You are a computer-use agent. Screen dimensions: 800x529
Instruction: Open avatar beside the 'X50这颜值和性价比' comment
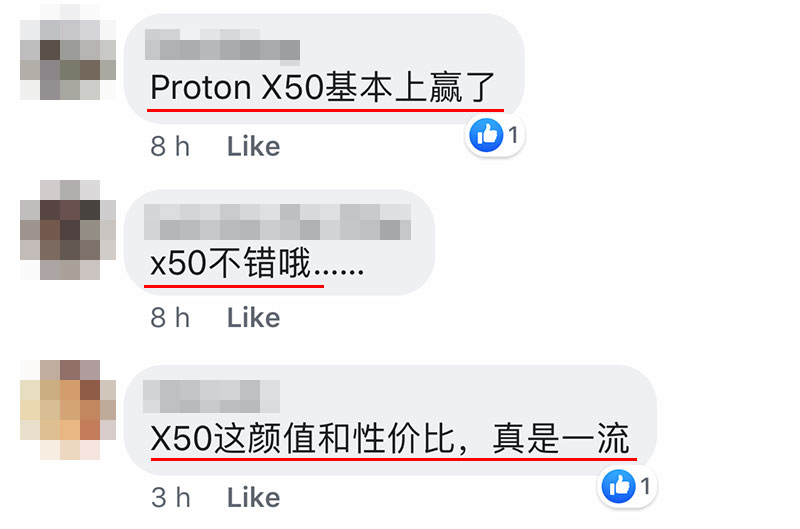68,410
